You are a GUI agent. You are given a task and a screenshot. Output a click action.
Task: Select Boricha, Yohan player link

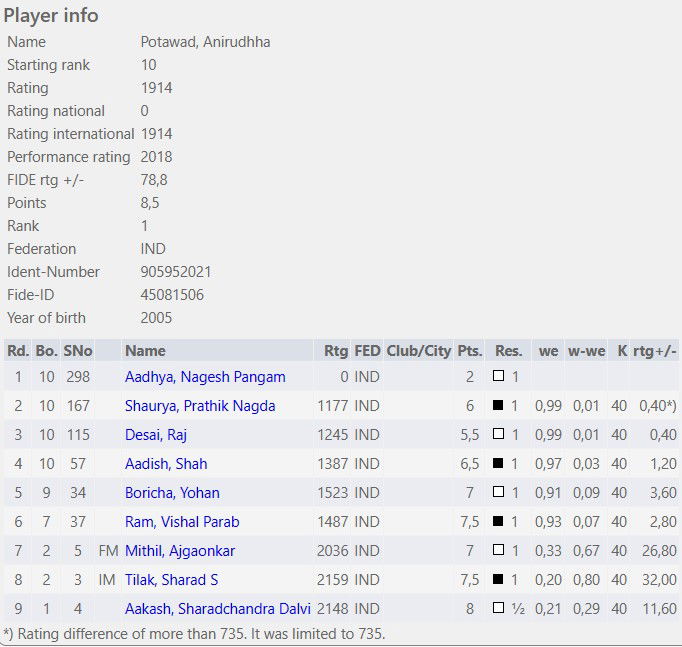(172, 493)
